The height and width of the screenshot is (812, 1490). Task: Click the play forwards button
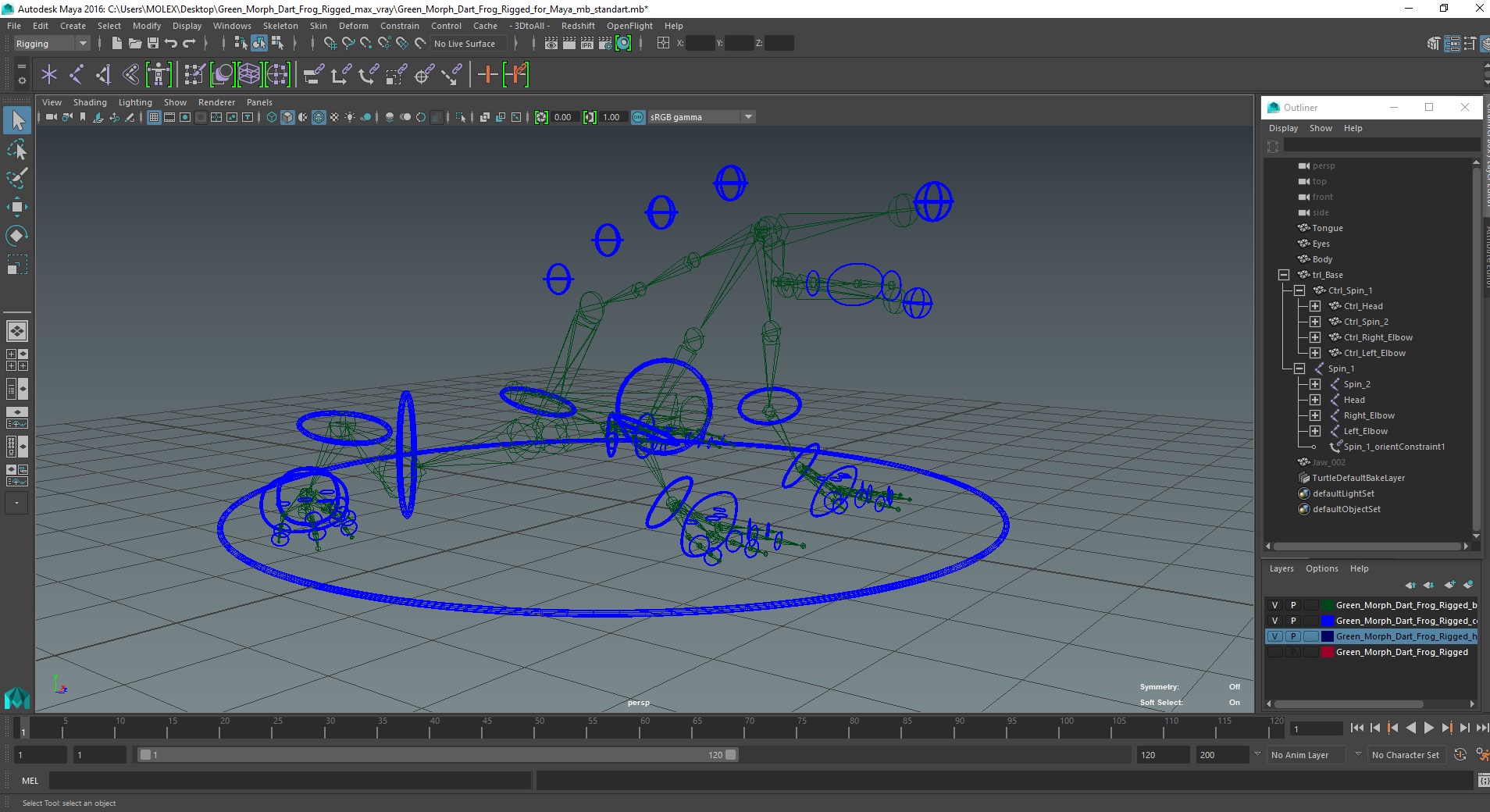[x=1428, y=728]
